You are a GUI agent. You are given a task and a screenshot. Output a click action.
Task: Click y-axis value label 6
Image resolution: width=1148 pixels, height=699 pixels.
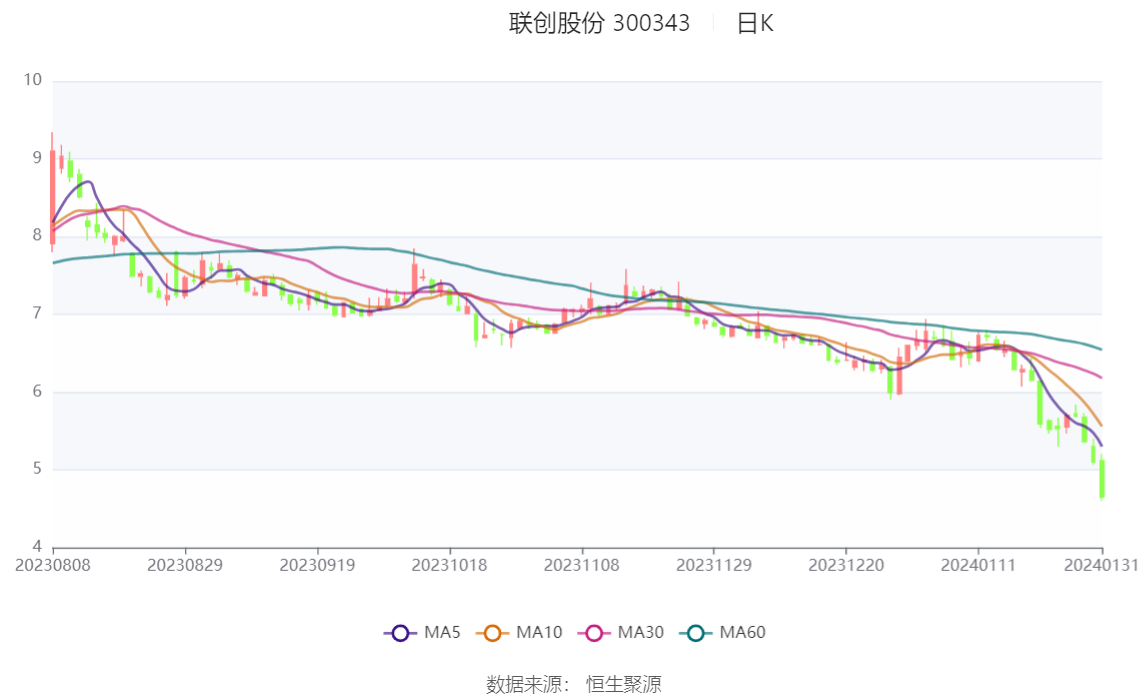tap(37, 391)
